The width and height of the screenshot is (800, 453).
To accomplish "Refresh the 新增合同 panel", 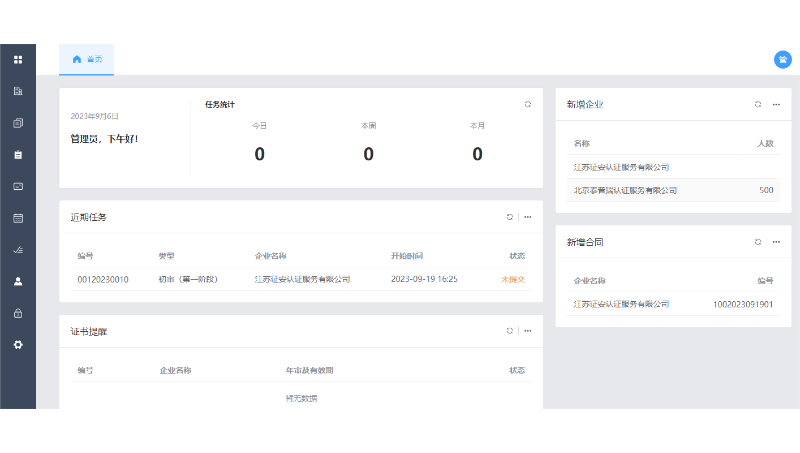I will click(758, 242).
